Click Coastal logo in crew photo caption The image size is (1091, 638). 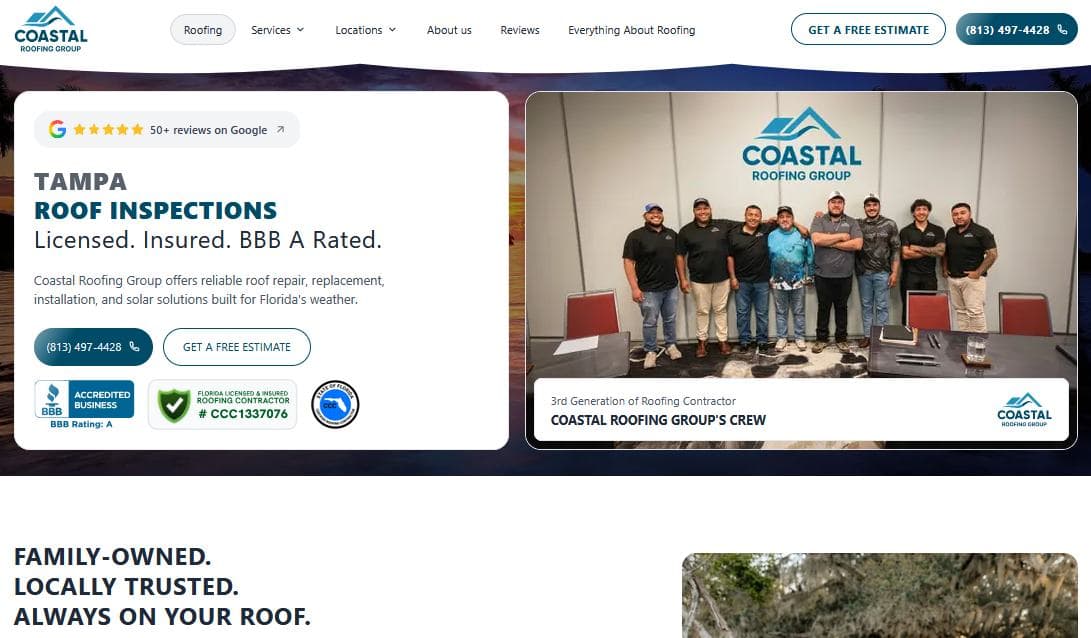pyautogui.click(x=1024, y=409)
